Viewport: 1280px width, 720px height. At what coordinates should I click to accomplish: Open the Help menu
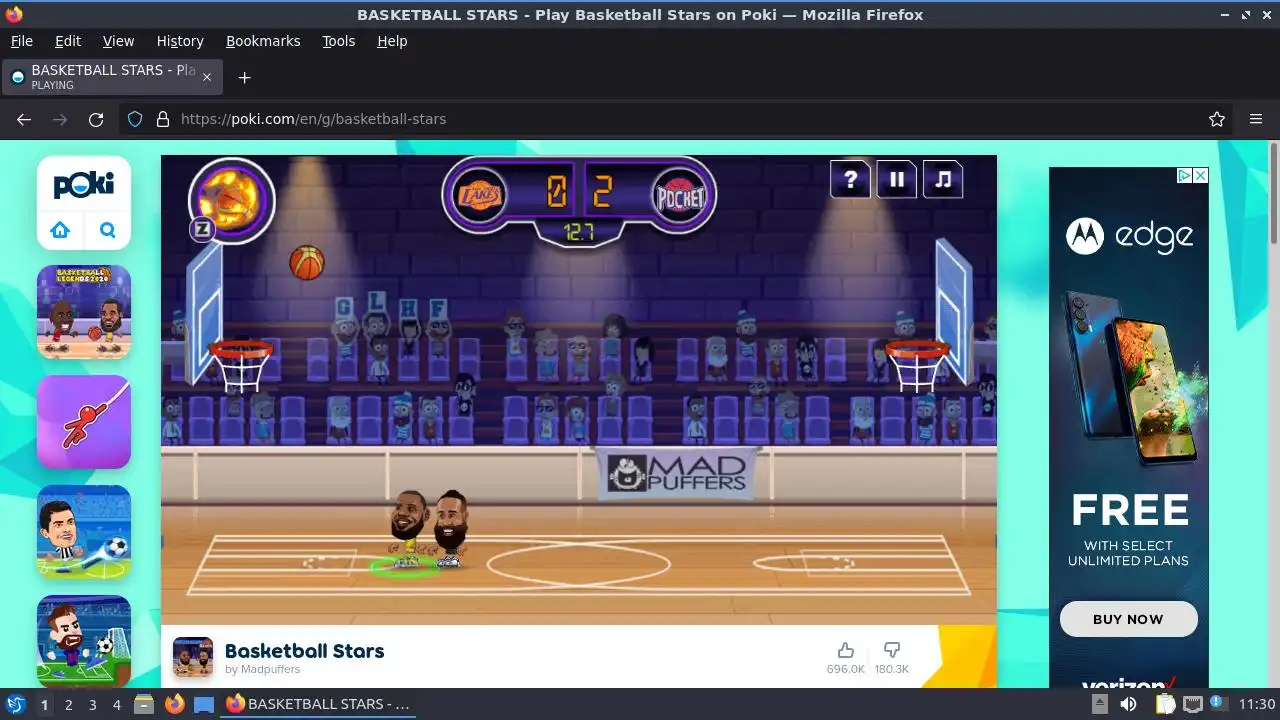pos(392,41)
